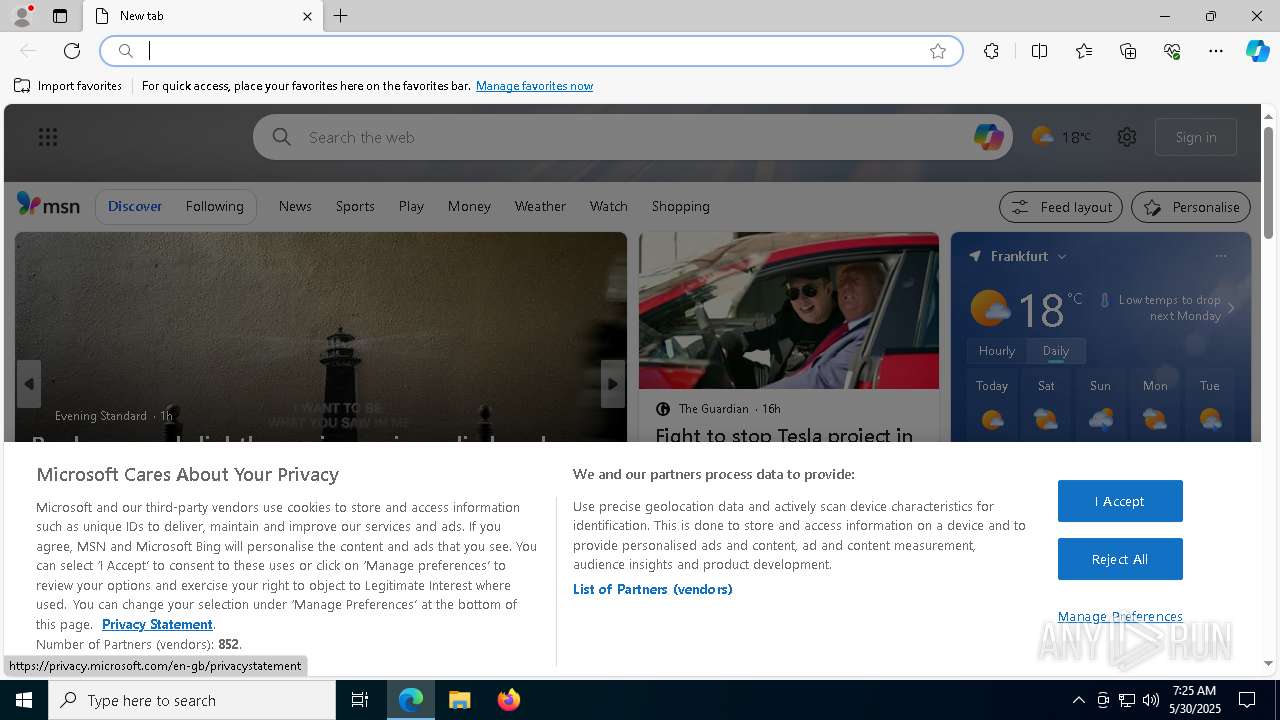Select Sun forecast day
1280x720 pixels.
[x=1100, y=405]
